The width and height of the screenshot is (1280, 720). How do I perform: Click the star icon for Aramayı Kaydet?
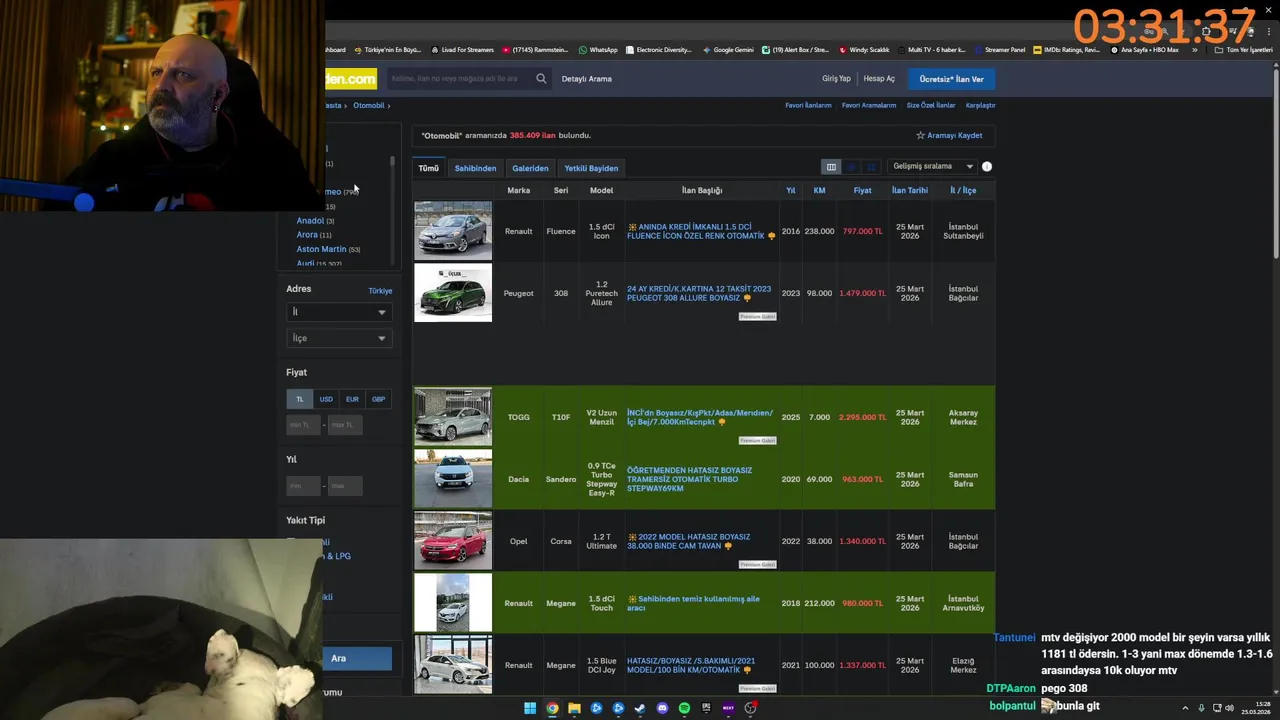(920, 135)
